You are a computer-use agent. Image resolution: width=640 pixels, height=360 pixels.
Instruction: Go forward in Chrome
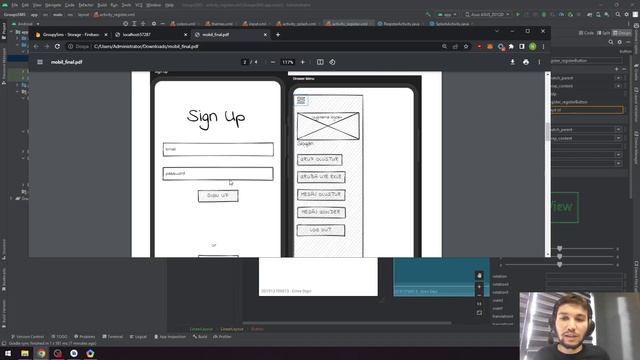pos(47,47)
